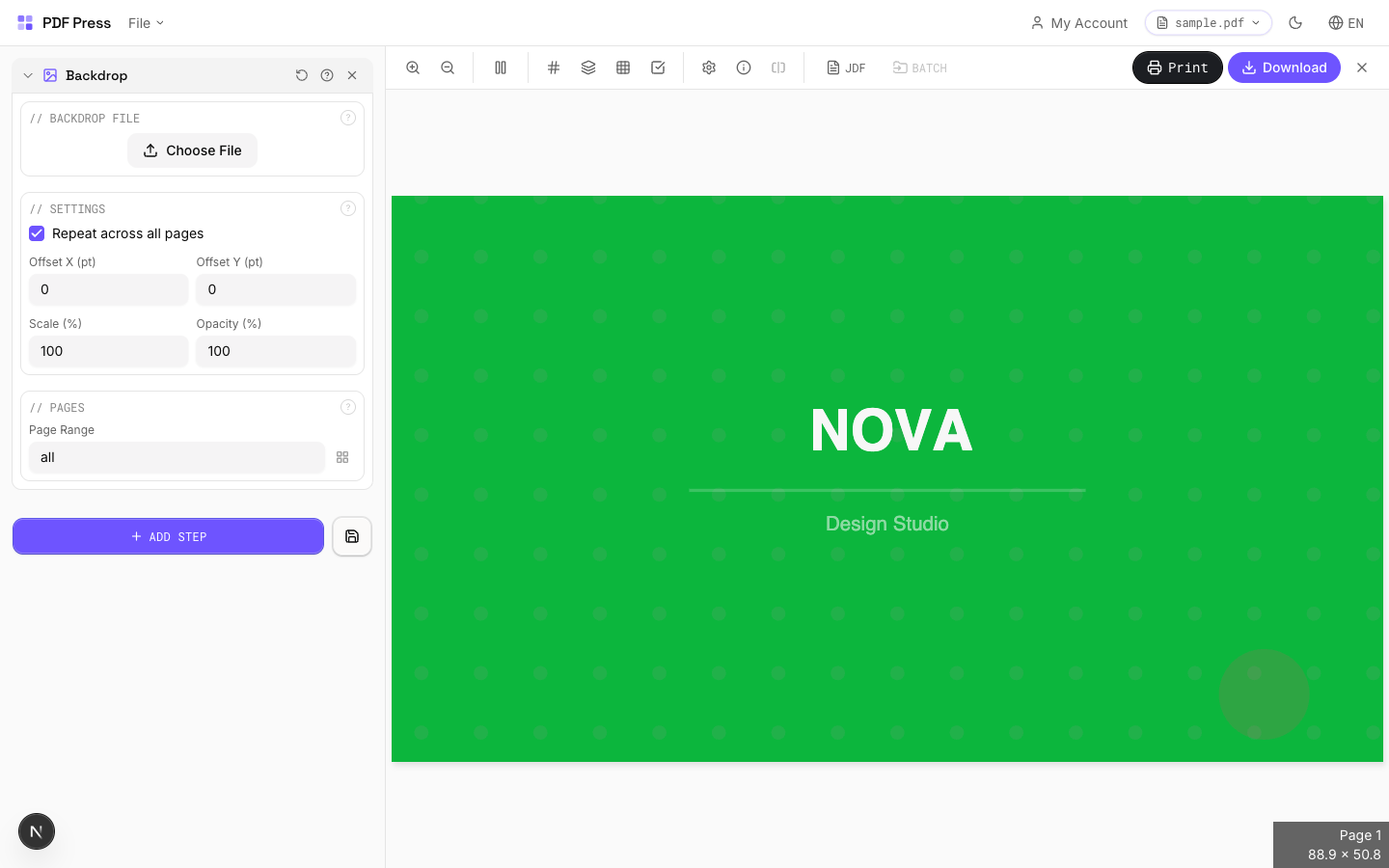Click the hash symbol toolbar icon

tap(554, 68)
